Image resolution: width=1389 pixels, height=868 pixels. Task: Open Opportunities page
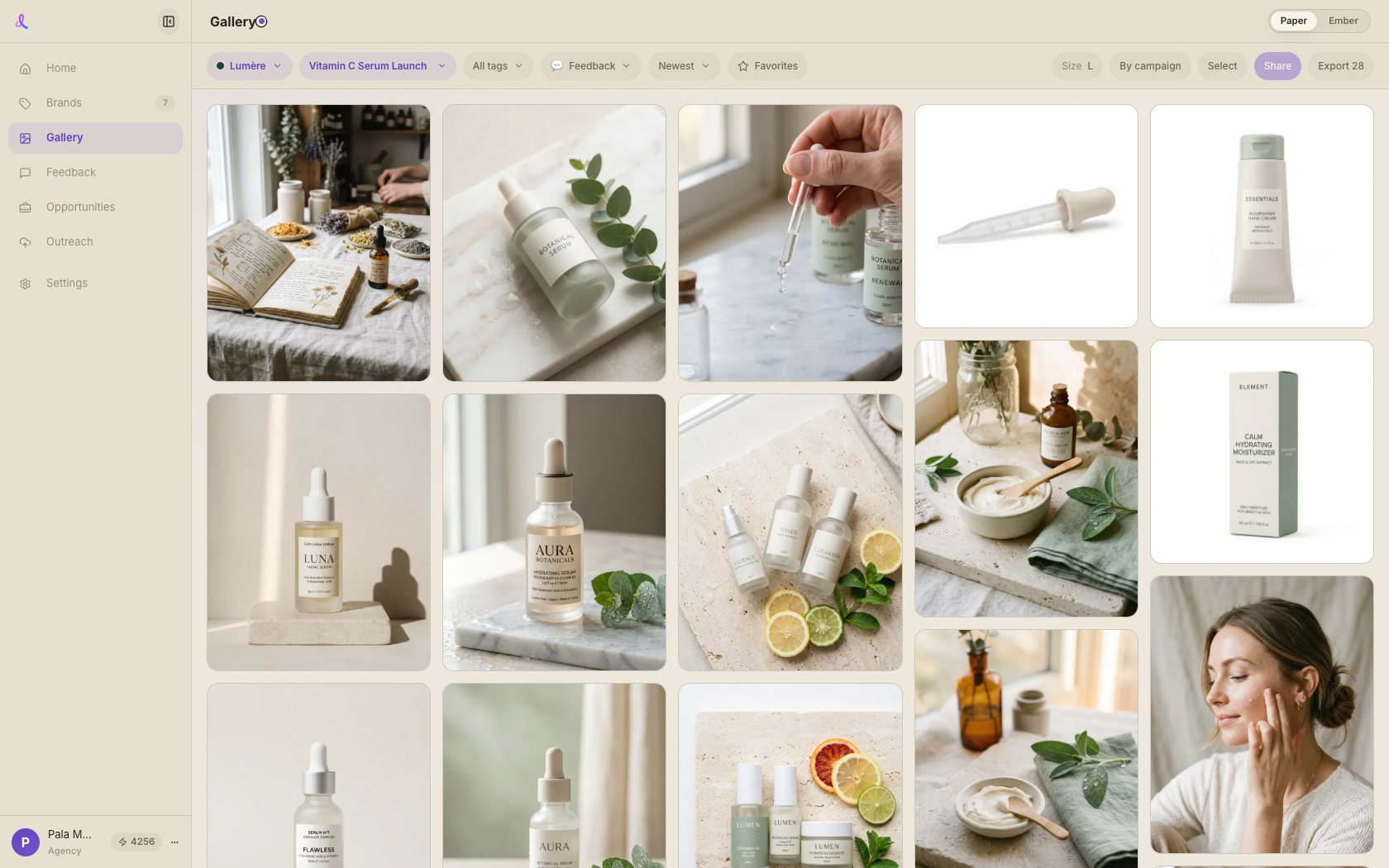[95, 207]
